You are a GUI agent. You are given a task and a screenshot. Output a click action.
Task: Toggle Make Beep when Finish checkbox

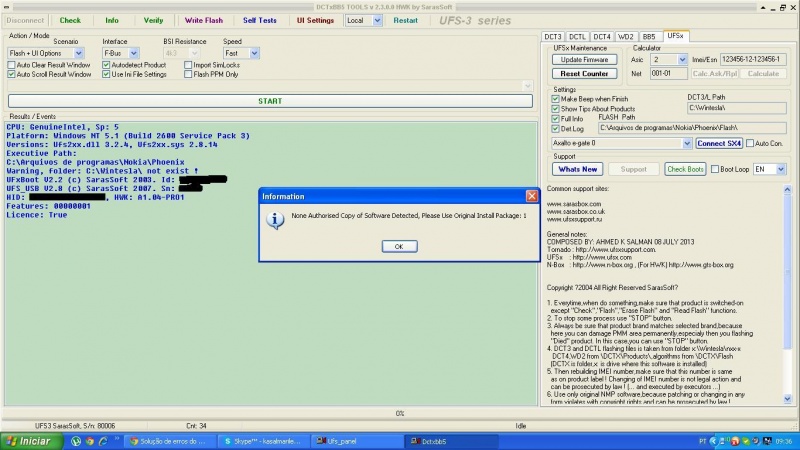coord(555,99)
